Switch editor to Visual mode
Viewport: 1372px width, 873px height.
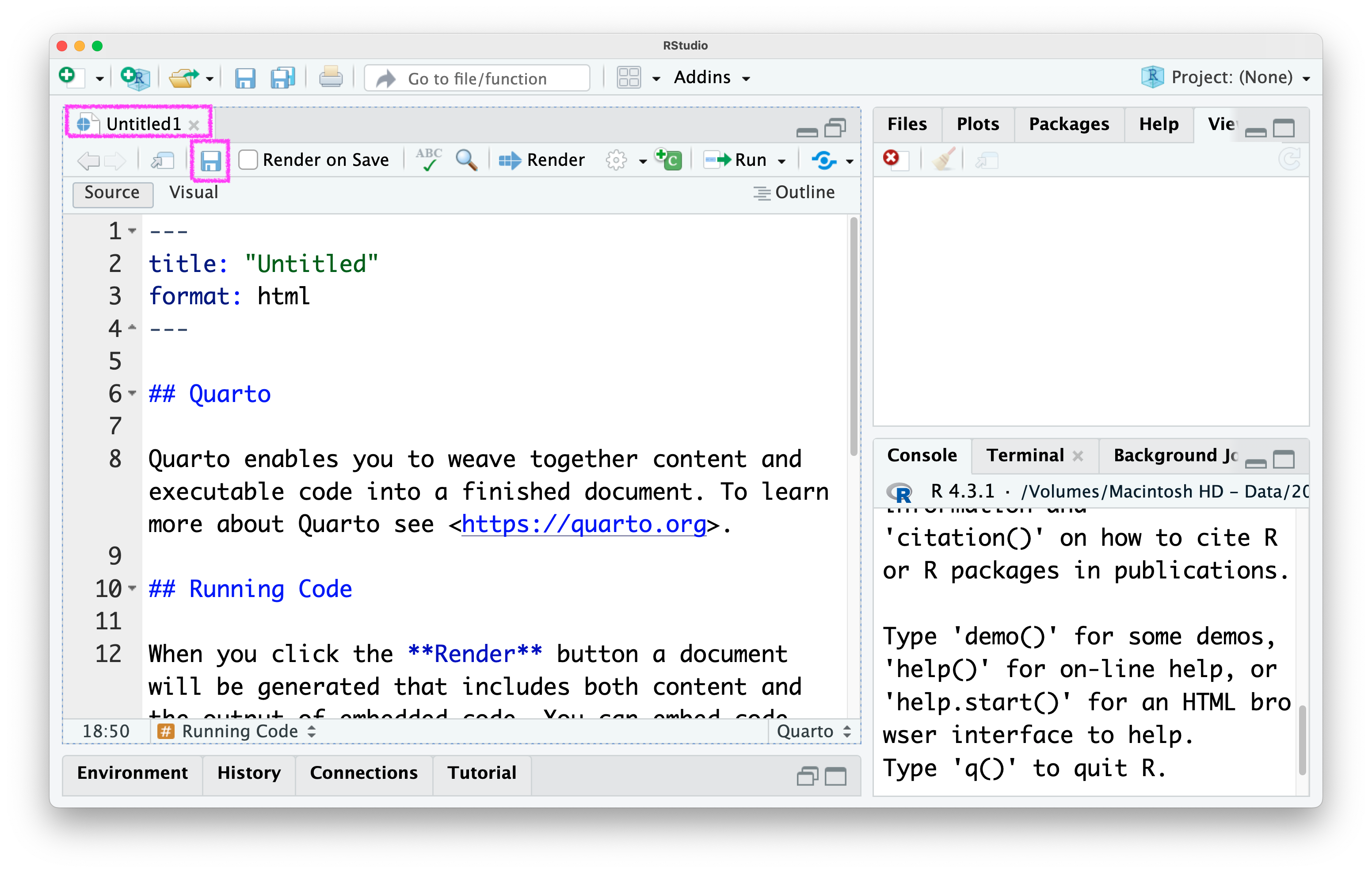point(194,193)
